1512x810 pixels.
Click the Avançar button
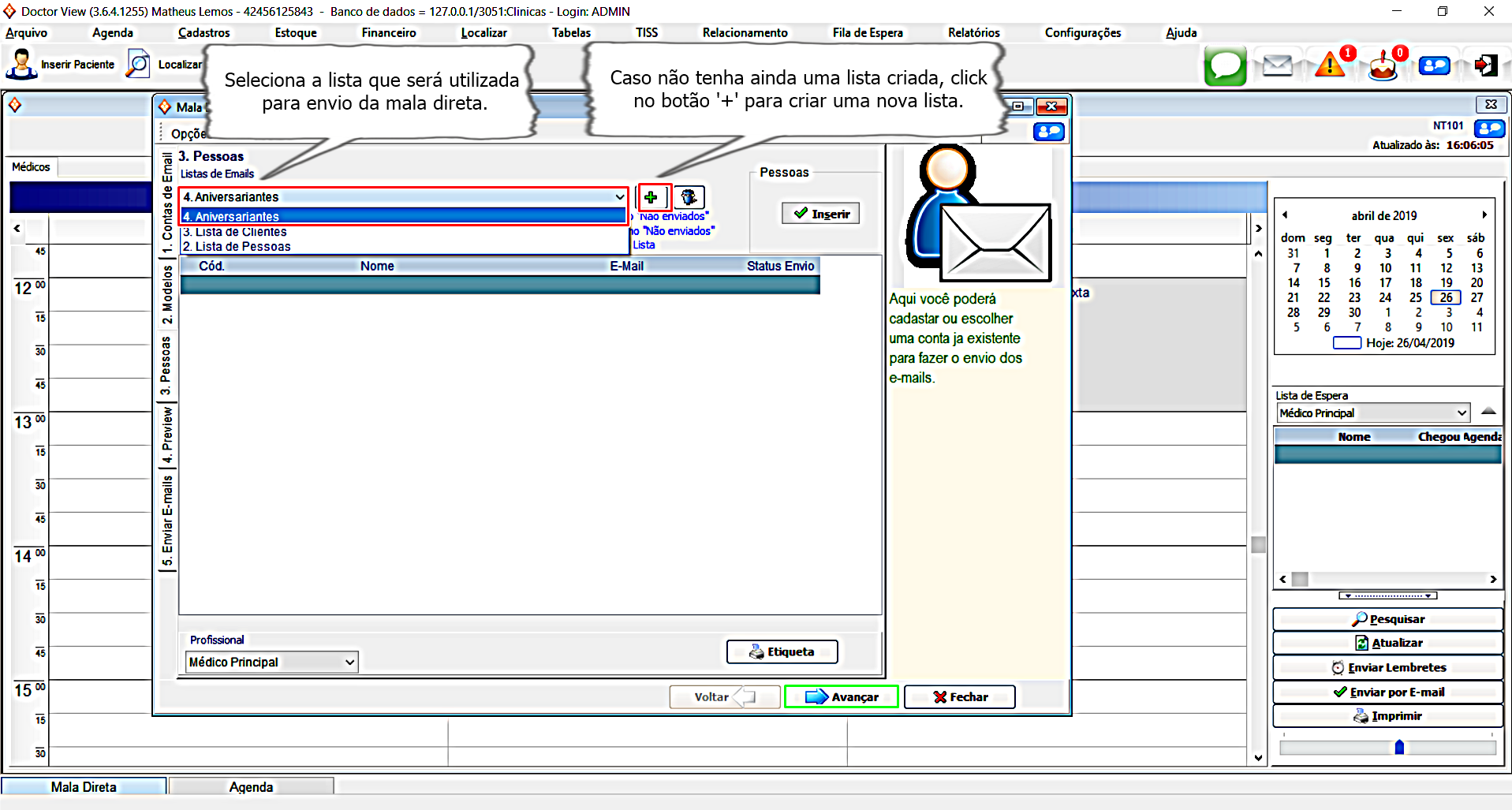coord(841,697)
